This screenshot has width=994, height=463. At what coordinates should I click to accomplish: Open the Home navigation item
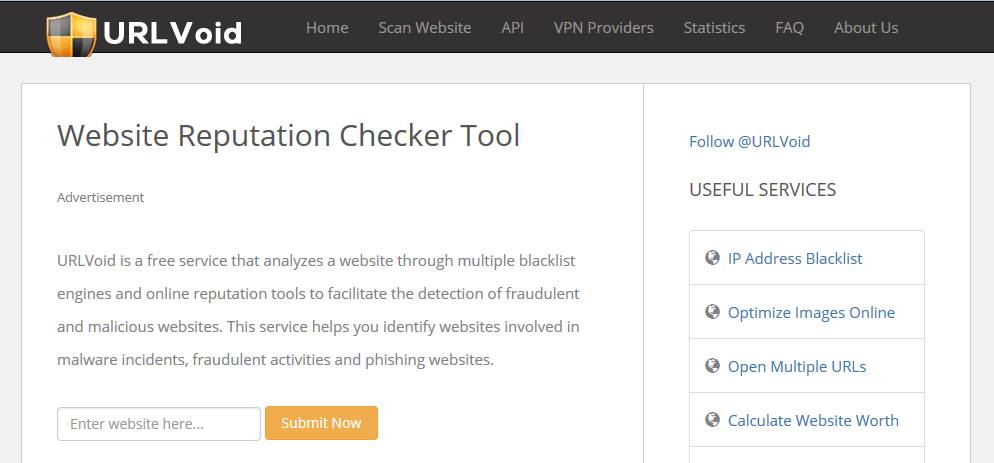pyautogui.click(x=327, y=28)
